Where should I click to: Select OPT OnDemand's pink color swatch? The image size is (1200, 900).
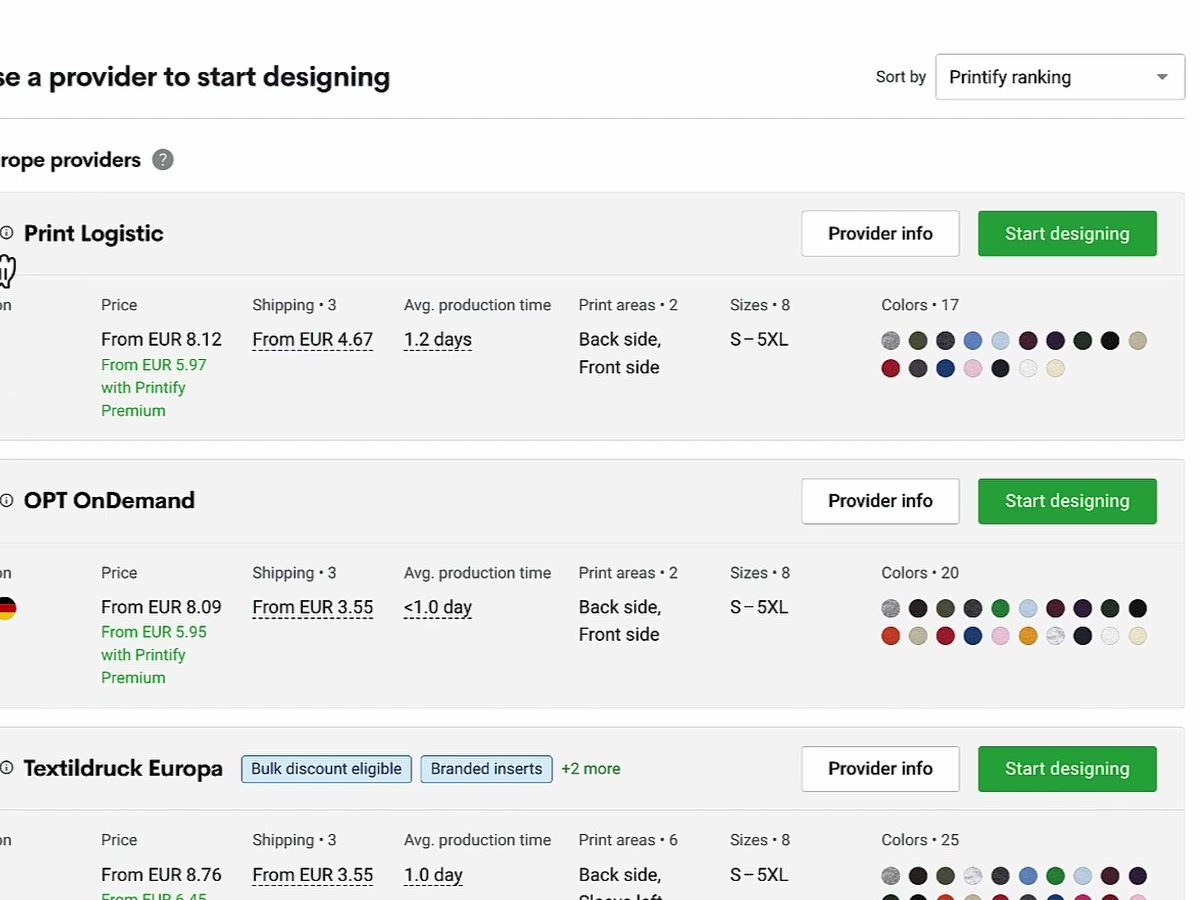click(x=1000, y=636)
